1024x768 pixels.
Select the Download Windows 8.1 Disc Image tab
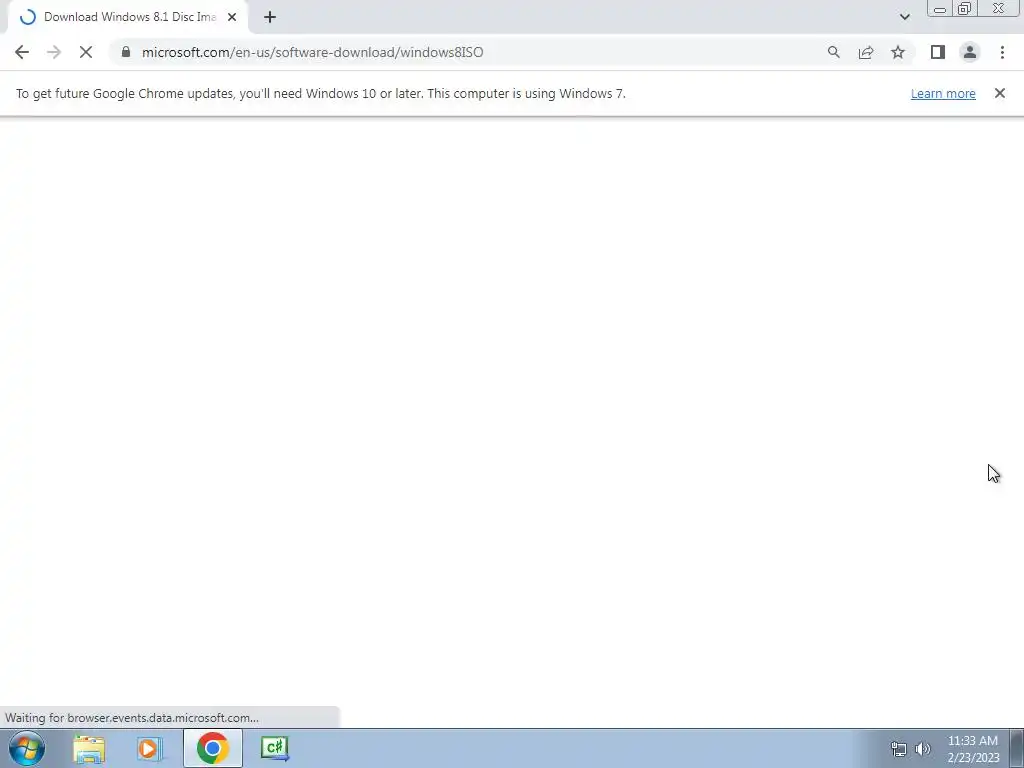click(127, 17)
